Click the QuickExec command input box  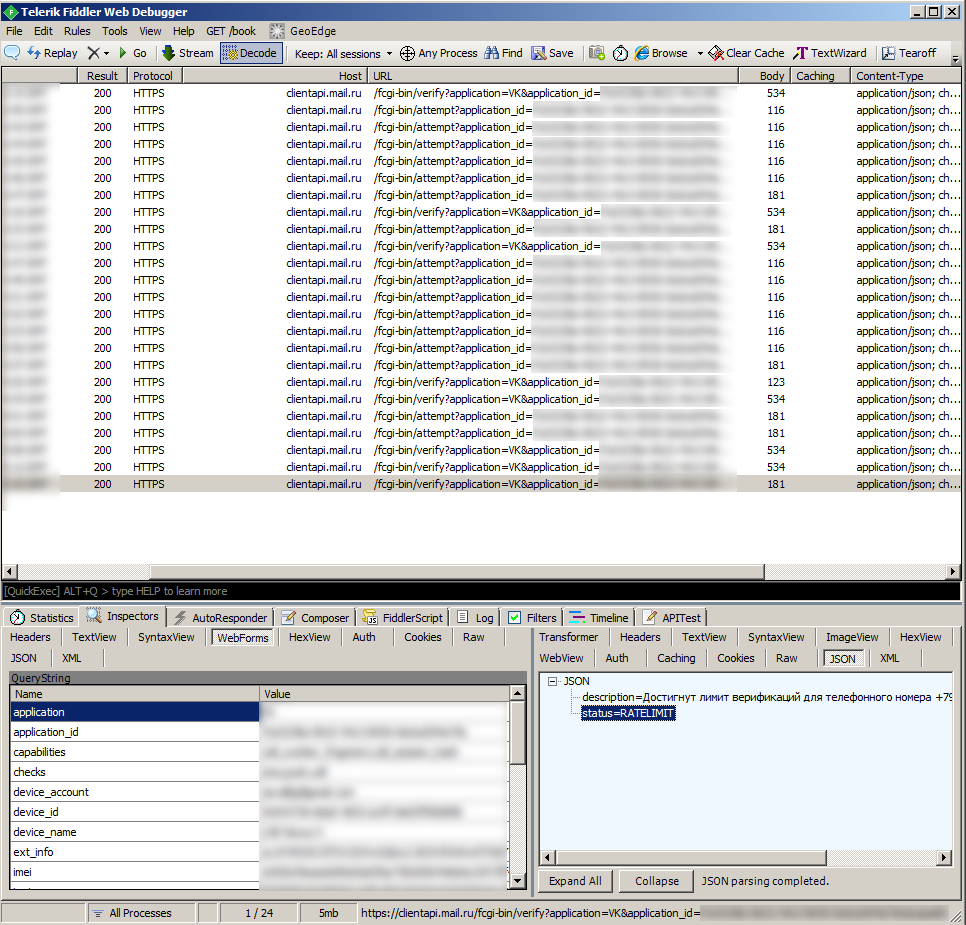[x=481, y=591]
